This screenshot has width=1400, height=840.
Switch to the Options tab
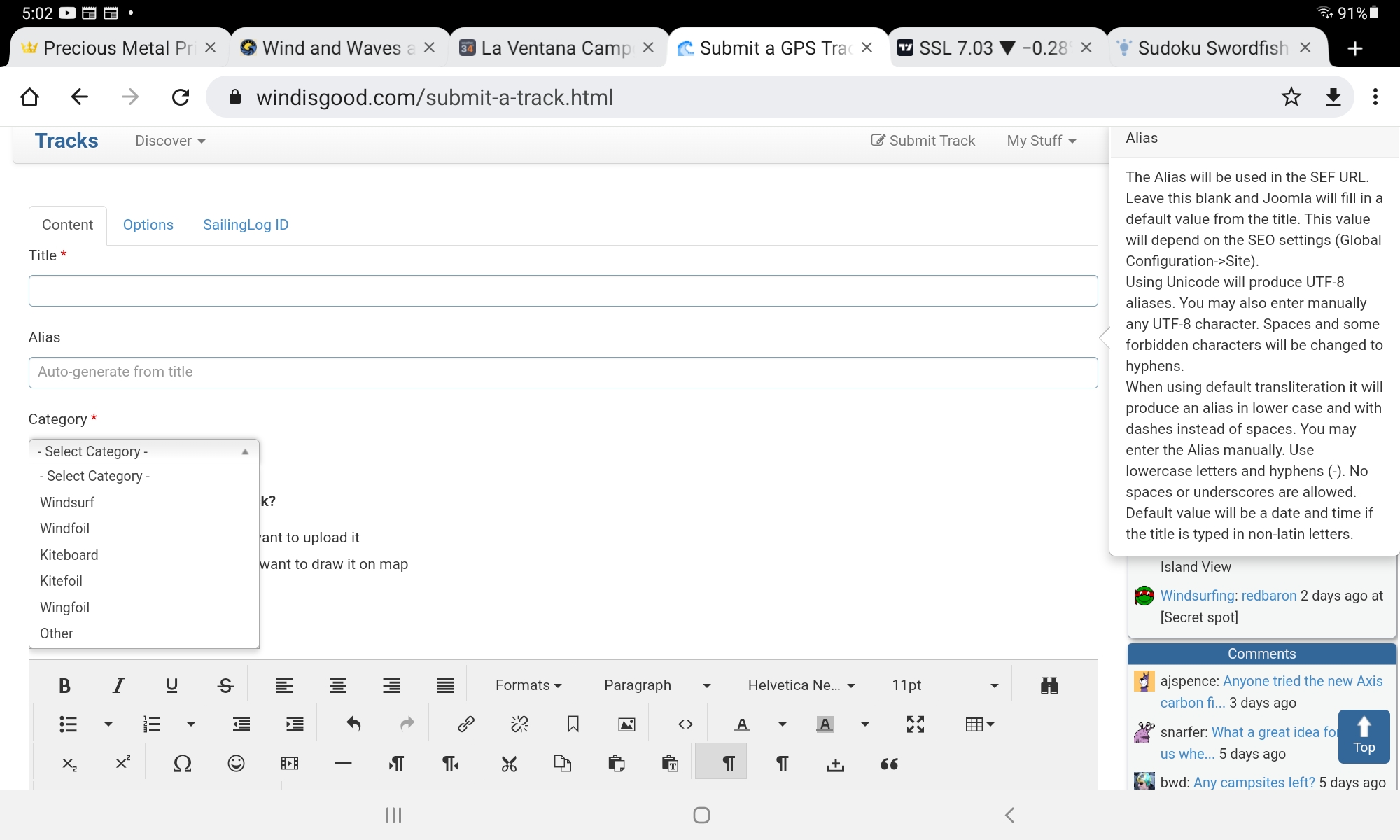tap(148, 225)
